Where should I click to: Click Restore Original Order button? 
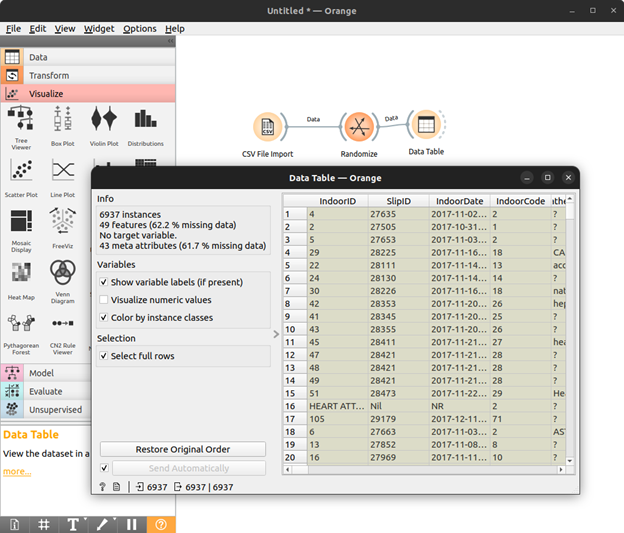[x=183, y=449]
